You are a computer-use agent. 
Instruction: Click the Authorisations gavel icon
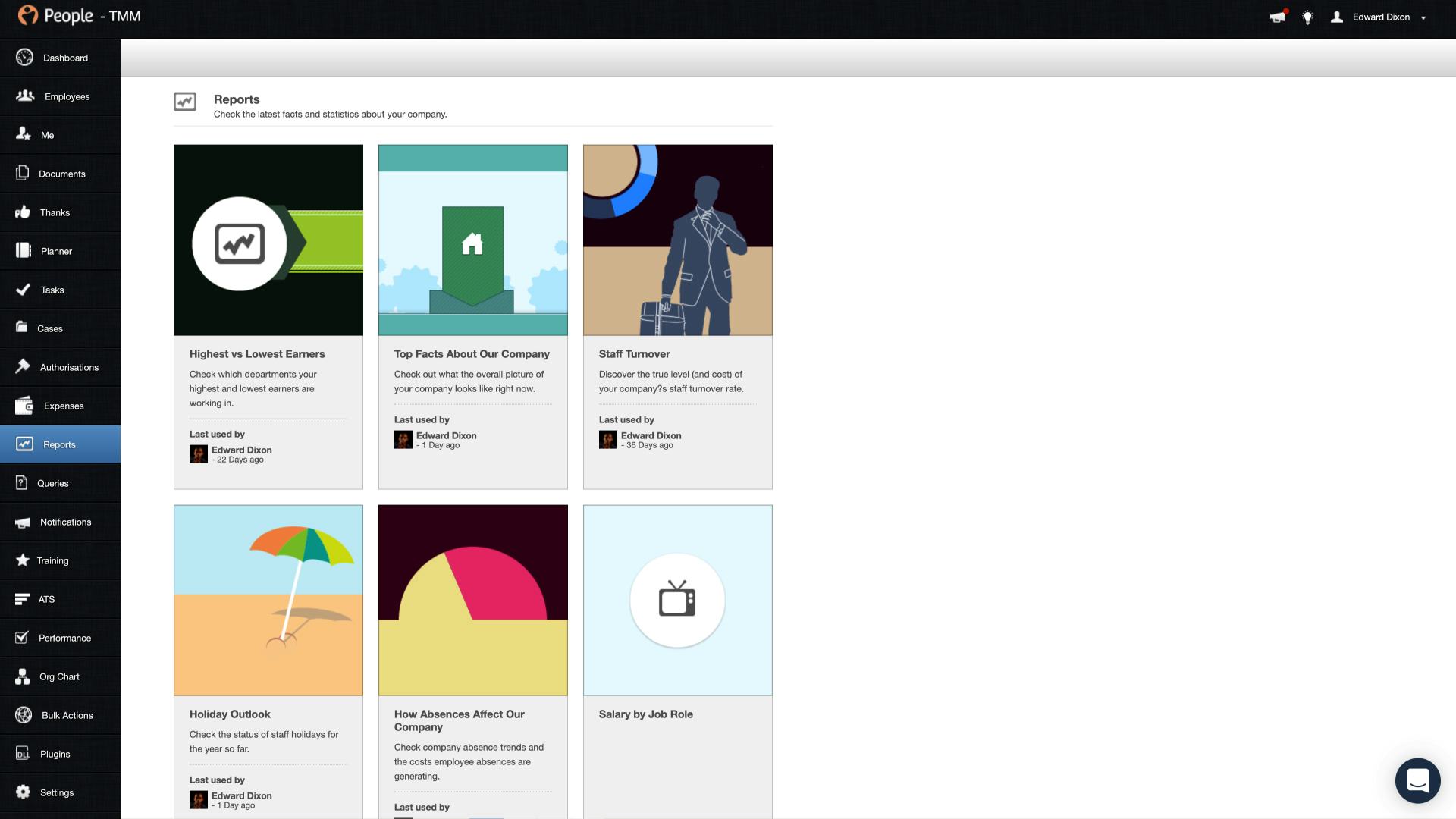(x=23, y=367)
